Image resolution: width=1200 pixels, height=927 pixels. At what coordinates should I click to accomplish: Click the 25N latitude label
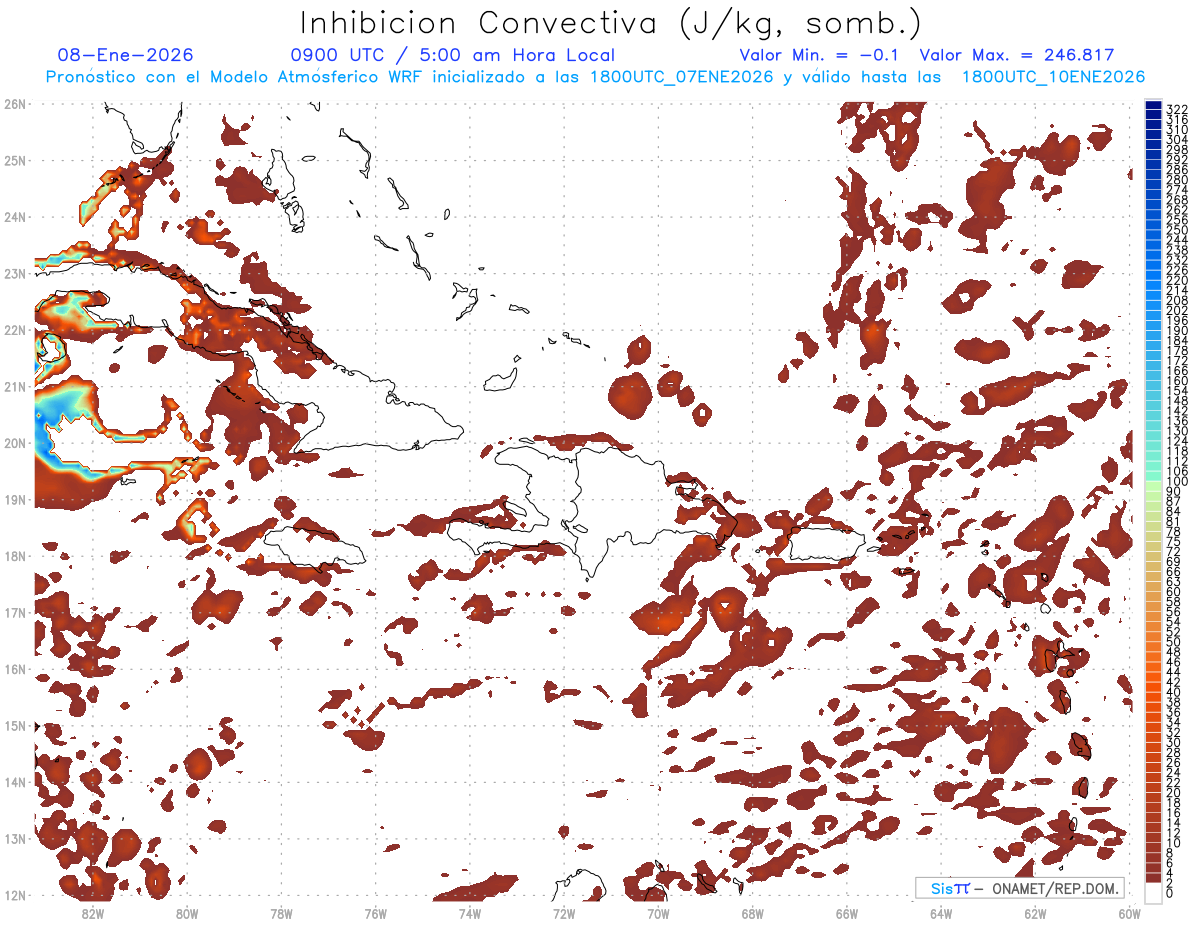coord(15,160)
